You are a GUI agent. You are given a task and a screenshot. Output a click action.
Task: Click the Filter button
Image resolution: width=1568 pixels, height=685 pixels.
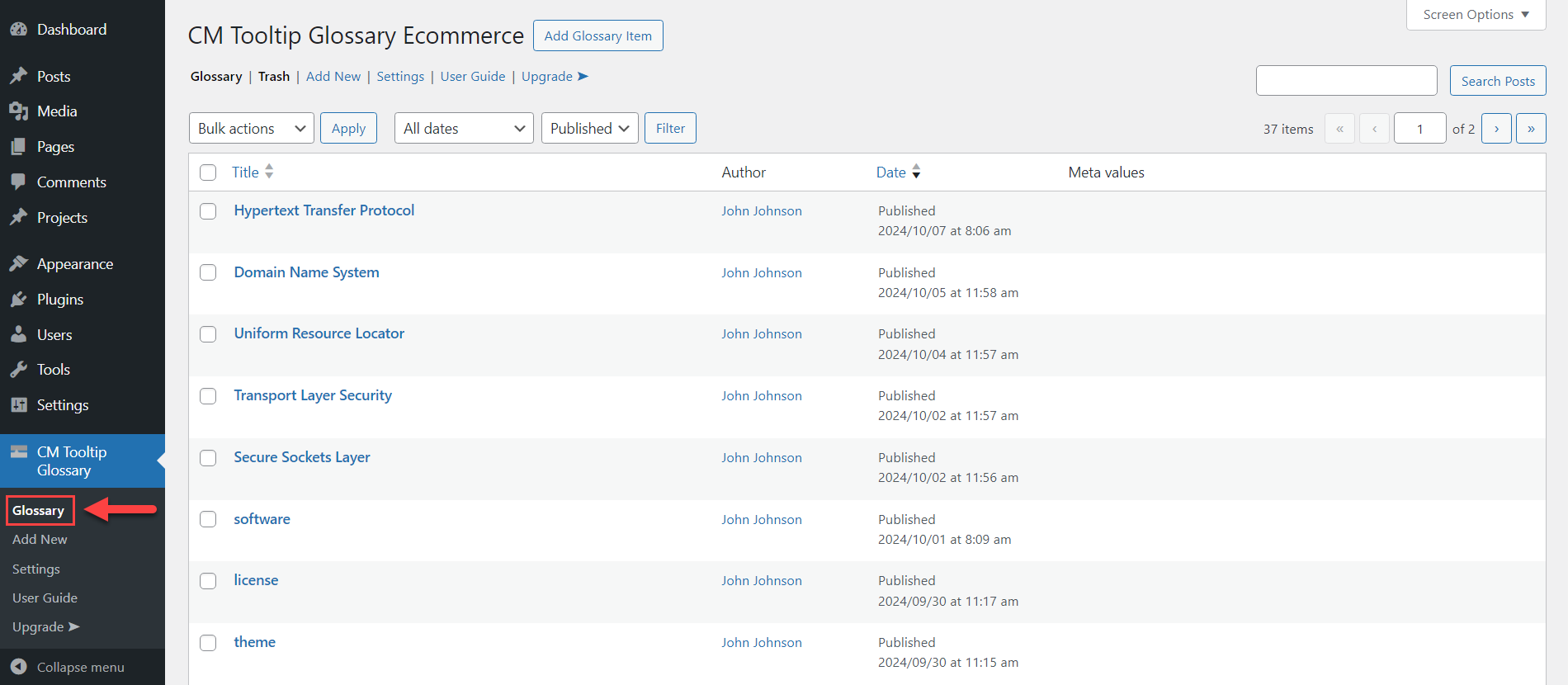pyautogui.click(x=670, y=128)
